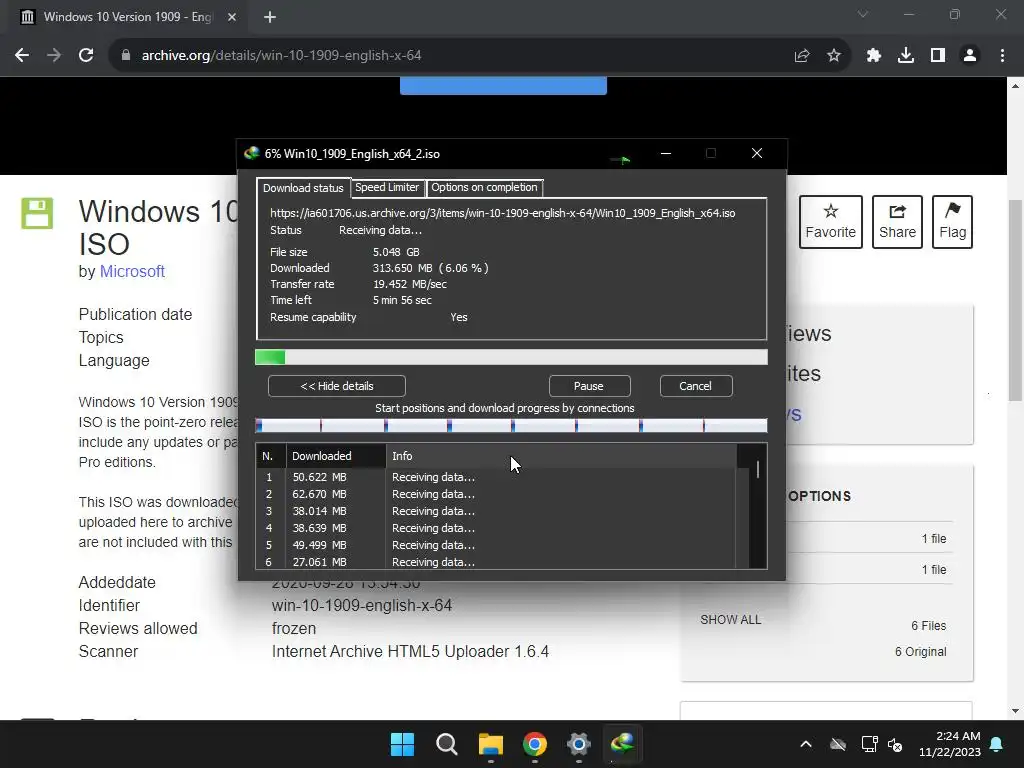Image resolution: width=1024 pixels, height=768 pixels.
Task: Click the muted volume tray icon
Action: point(895,744)
